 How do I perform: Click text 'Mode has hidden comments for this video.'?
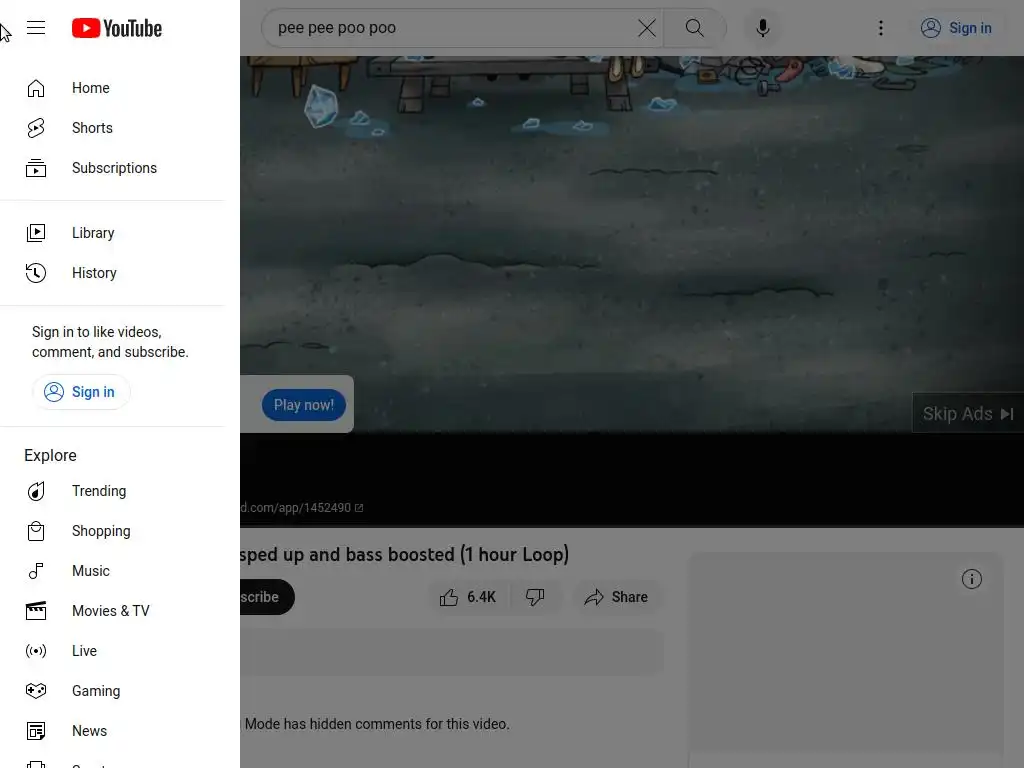(377, 724)
